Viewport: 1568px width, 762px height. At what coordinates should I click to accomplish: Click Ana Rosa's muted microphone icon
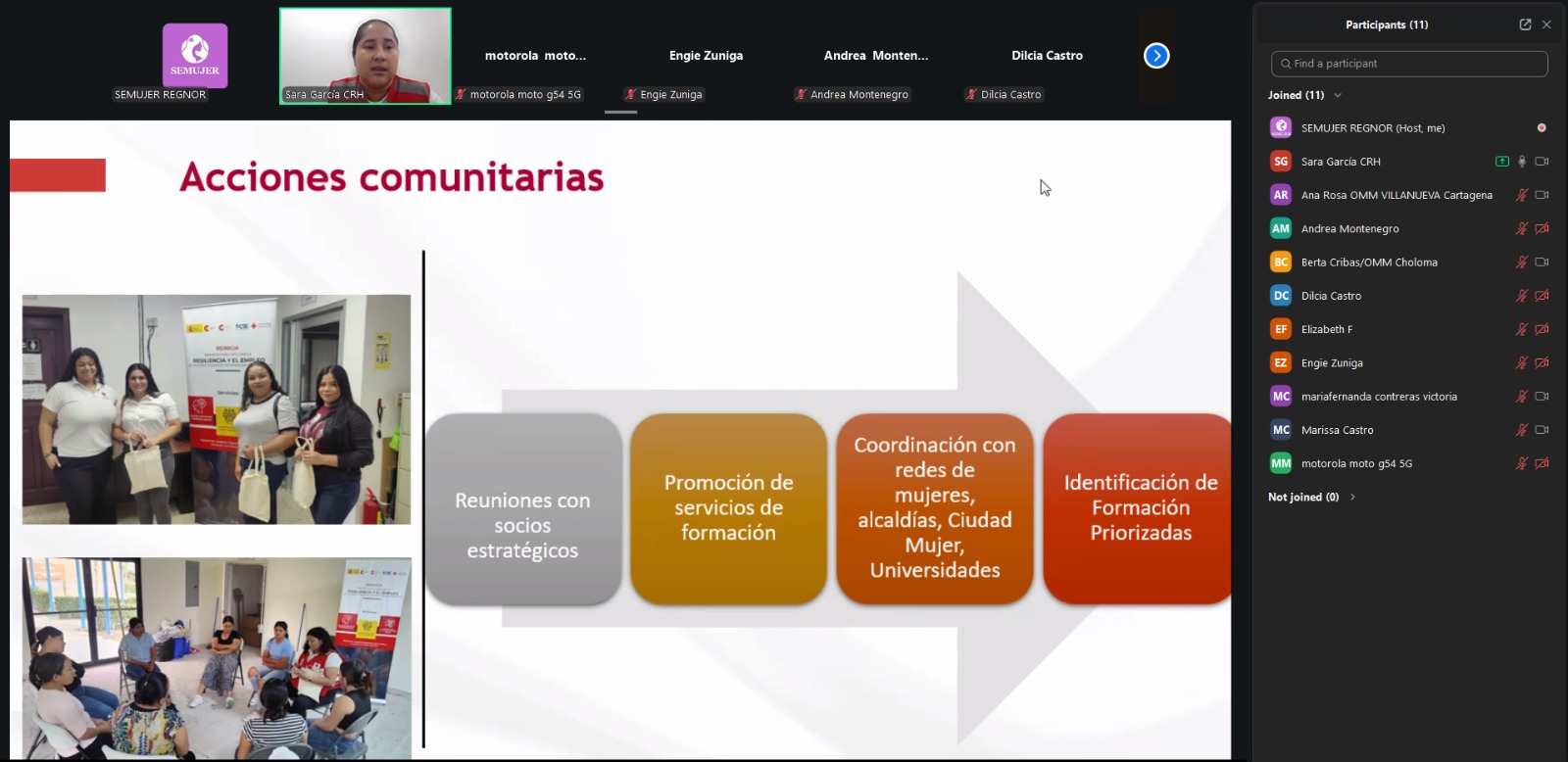point(1522,195)
